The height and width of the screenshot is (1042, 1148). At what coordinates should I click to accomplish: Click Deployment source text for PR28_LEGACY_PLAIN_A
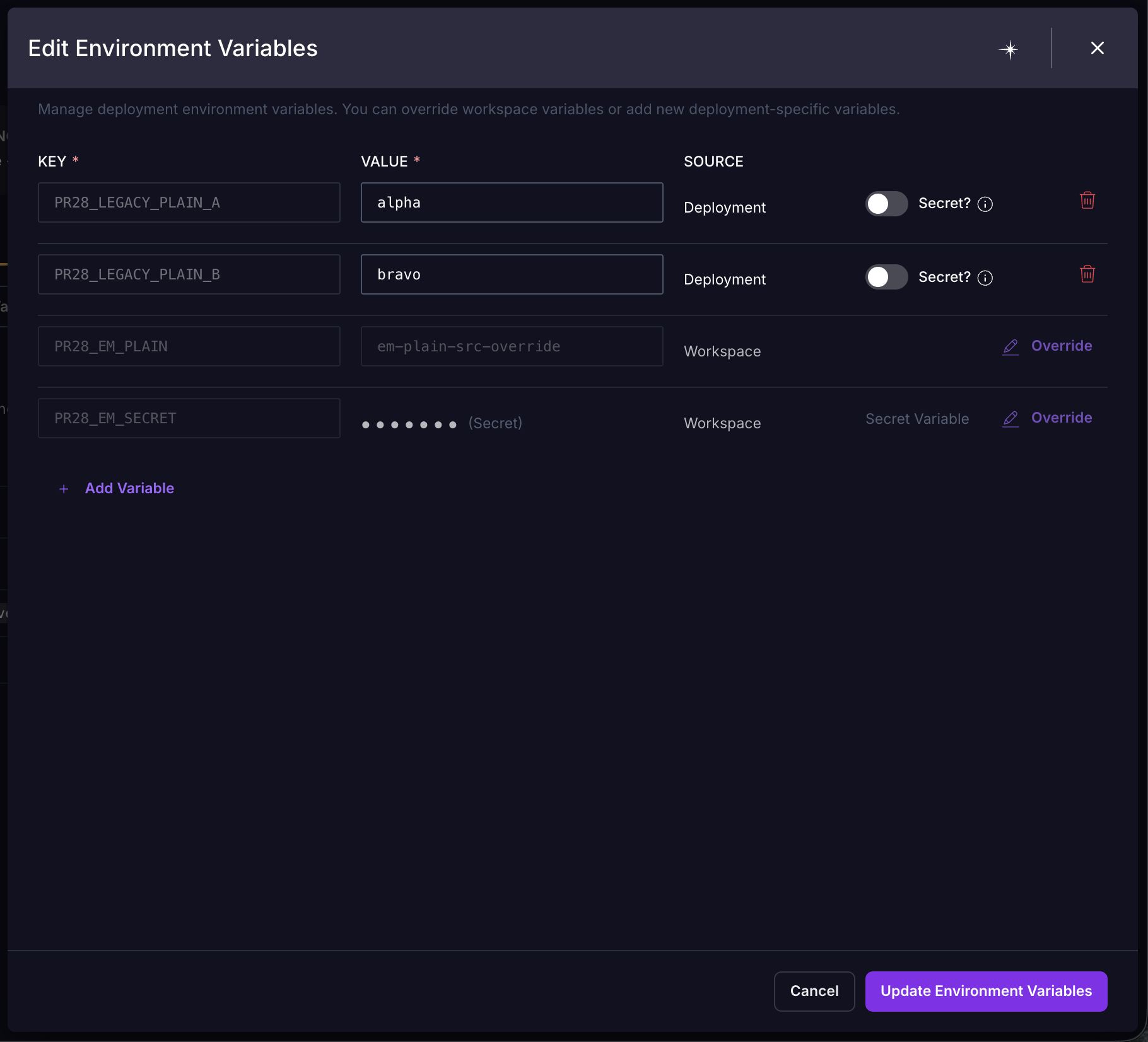pos(725,208)
